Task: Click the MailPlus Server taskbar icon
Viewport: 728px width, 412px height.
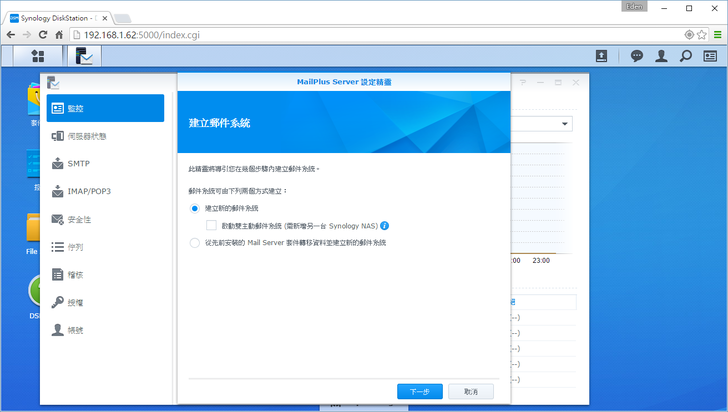Action: pyautogui.click(x=85, y=57)
